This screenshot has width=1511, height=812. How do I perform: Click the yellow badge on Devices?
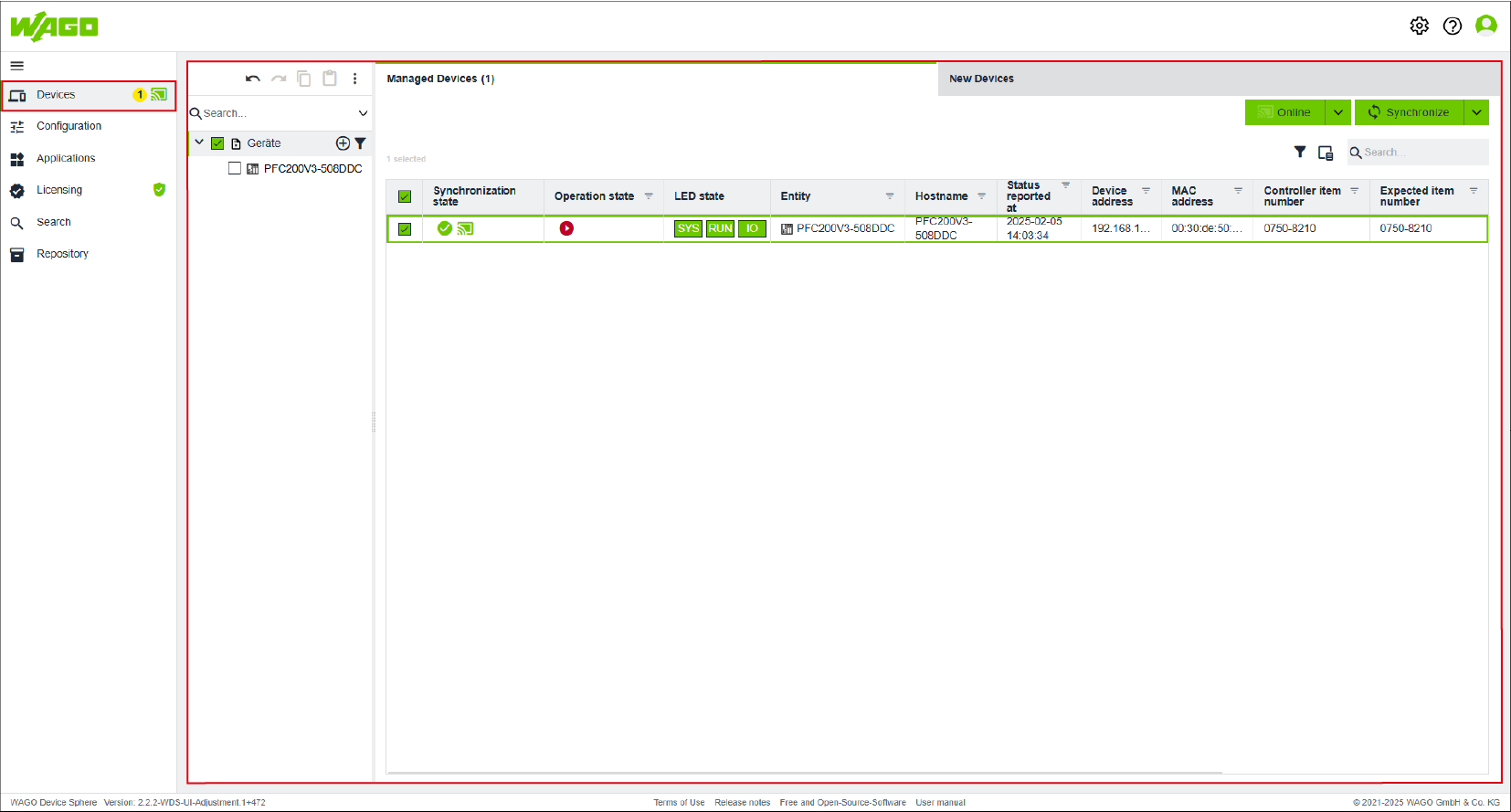pos(140,95)
